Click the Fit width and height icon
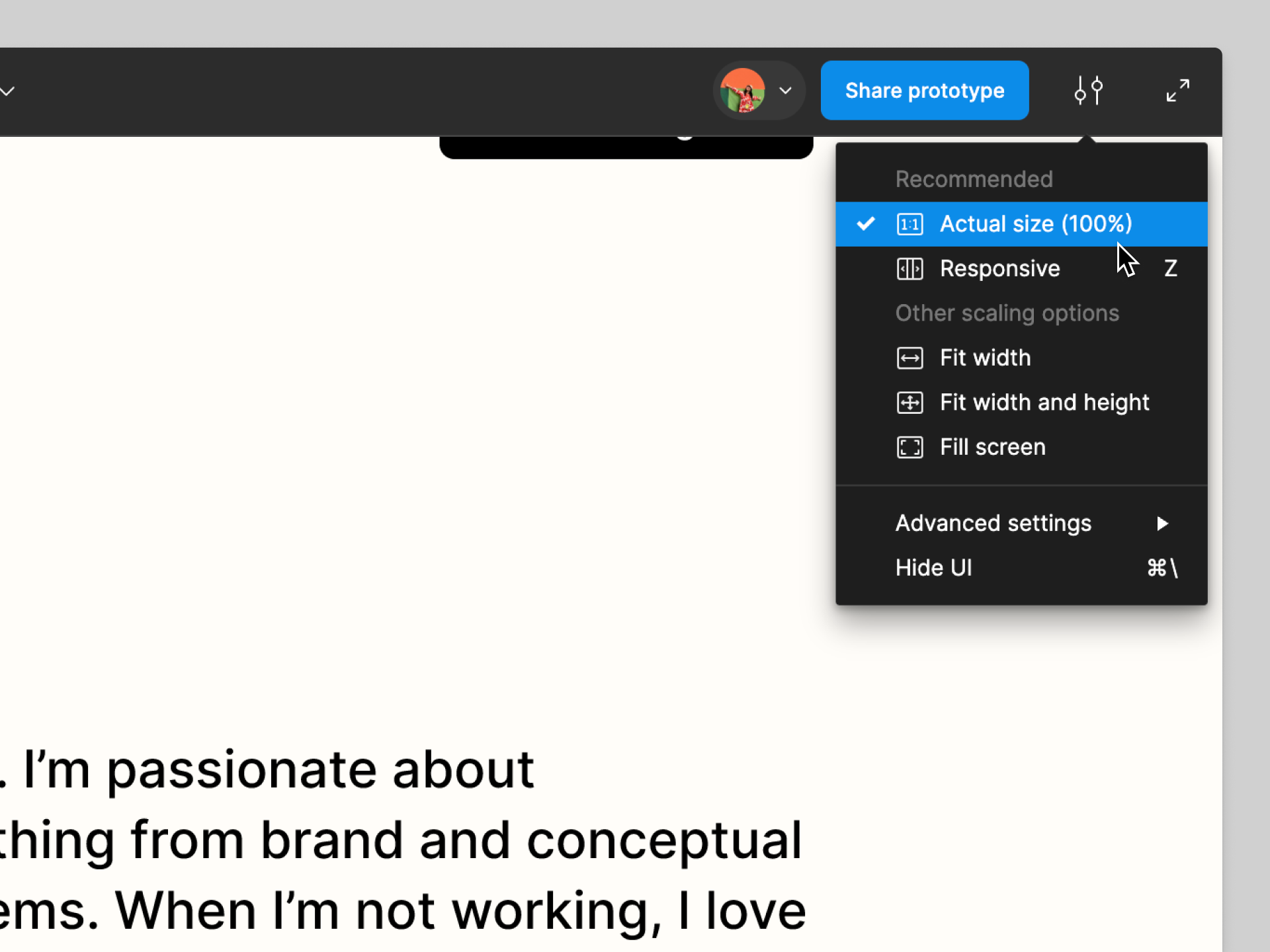 (910, 403)
